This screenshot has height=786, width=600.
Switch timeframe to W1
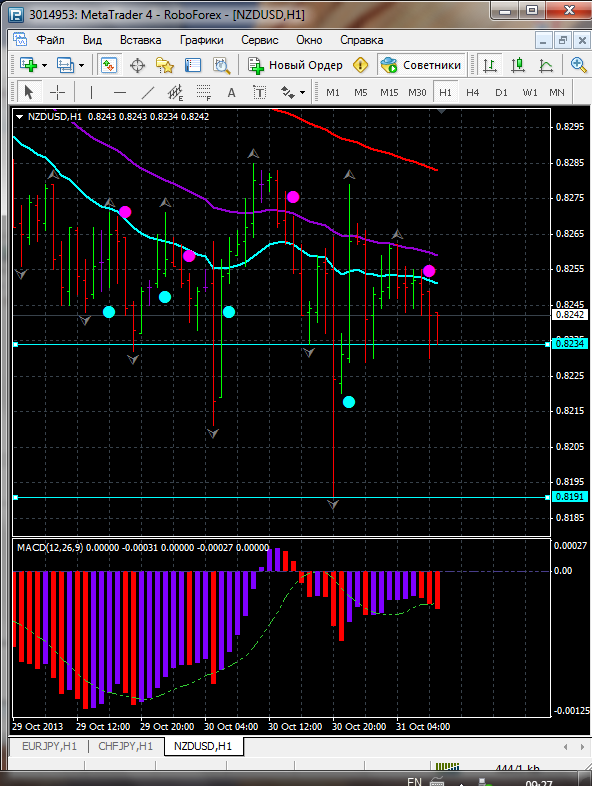(x=530, y=93)
